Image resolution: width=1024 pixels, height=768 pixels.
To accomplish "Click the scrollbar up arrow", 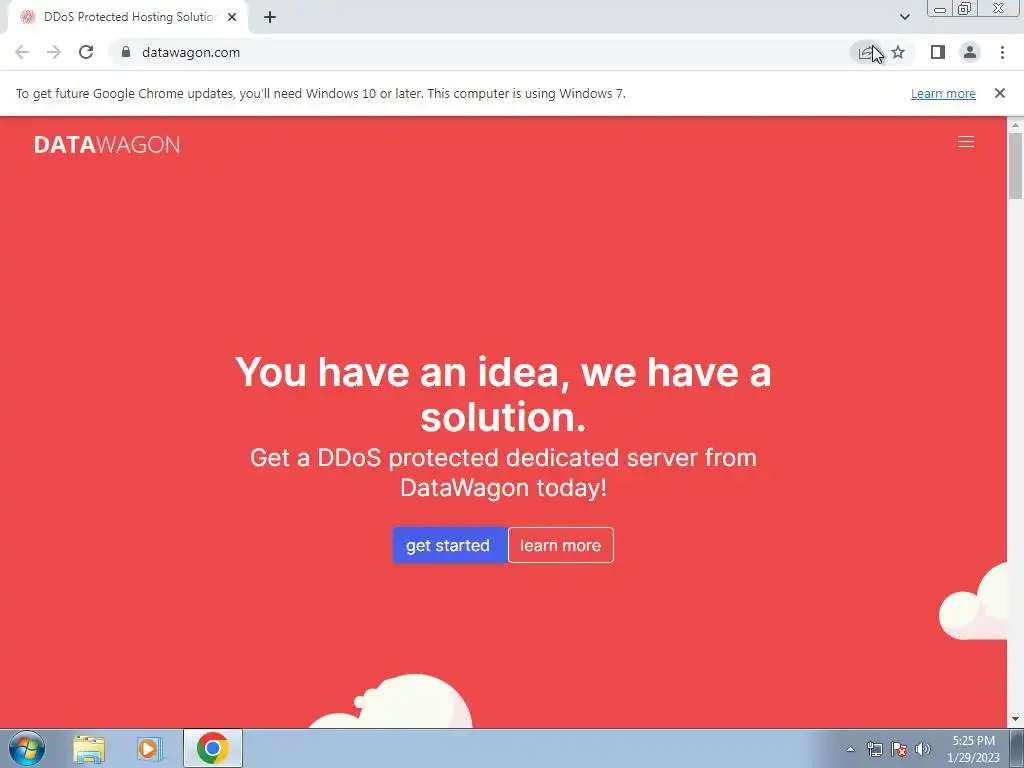I will point(1016,125).
